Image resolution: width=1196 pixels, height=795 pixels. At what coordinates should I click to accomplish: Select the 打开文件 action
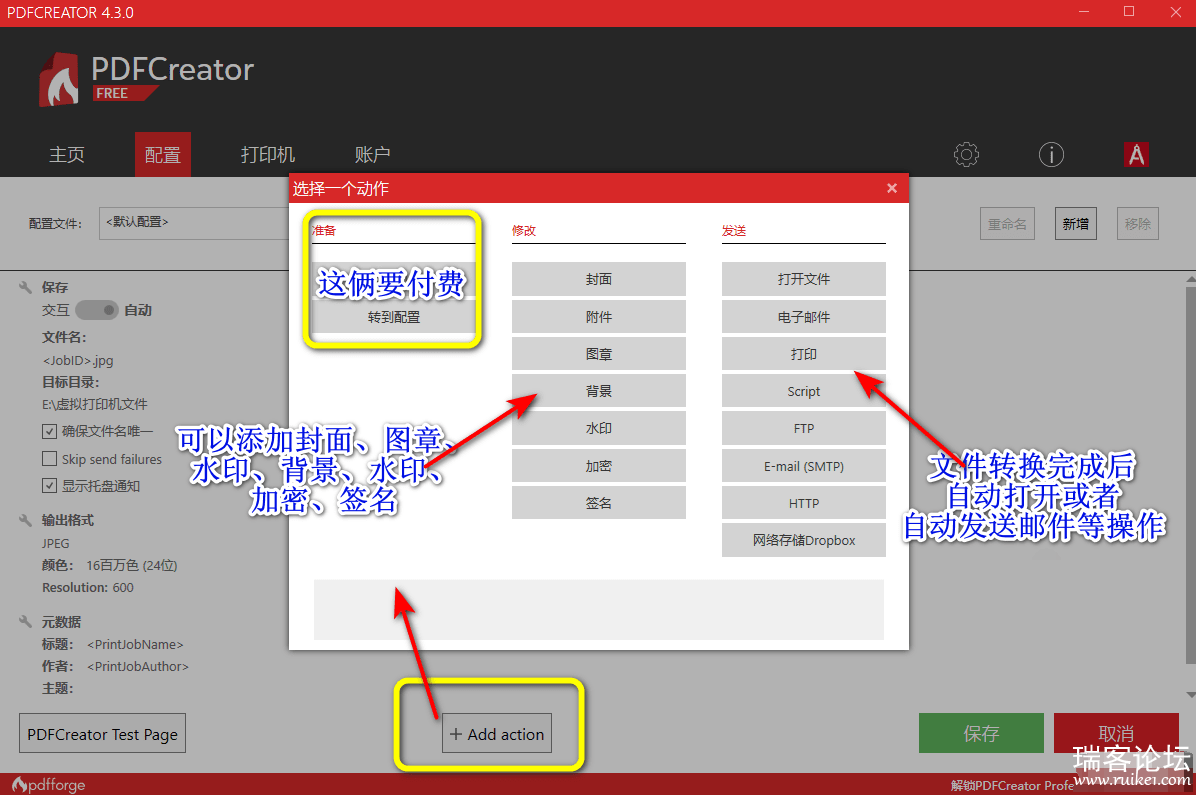(x=804, y=279)
